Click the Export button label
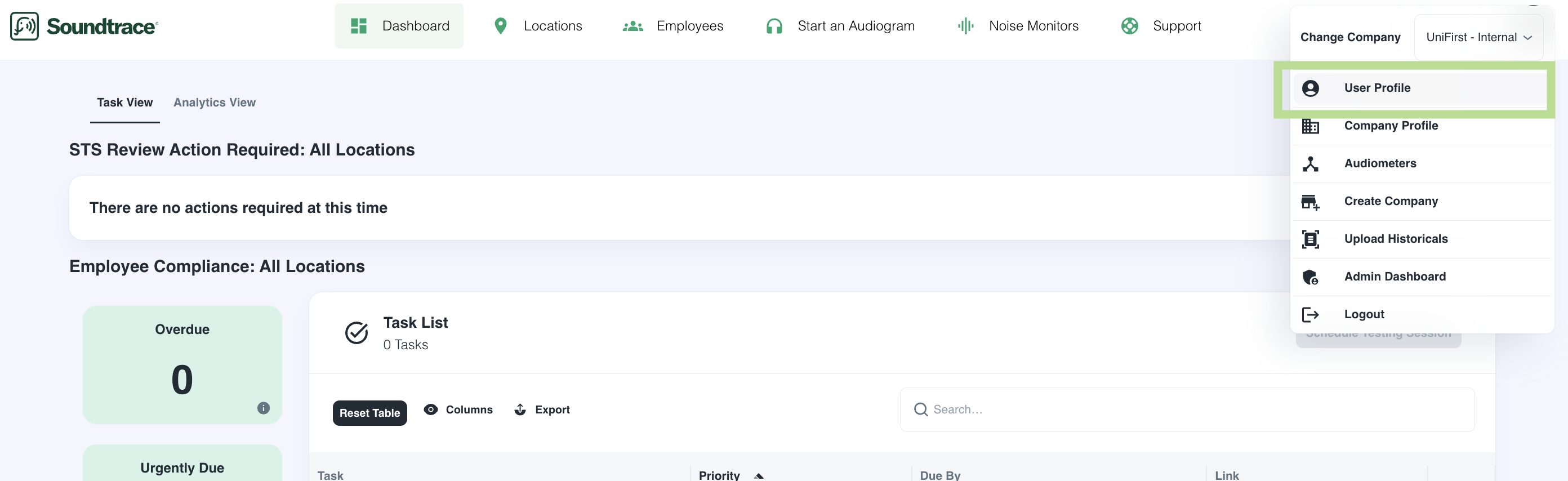The height and width of the screenshot is (481, 1568). (552, 410)
